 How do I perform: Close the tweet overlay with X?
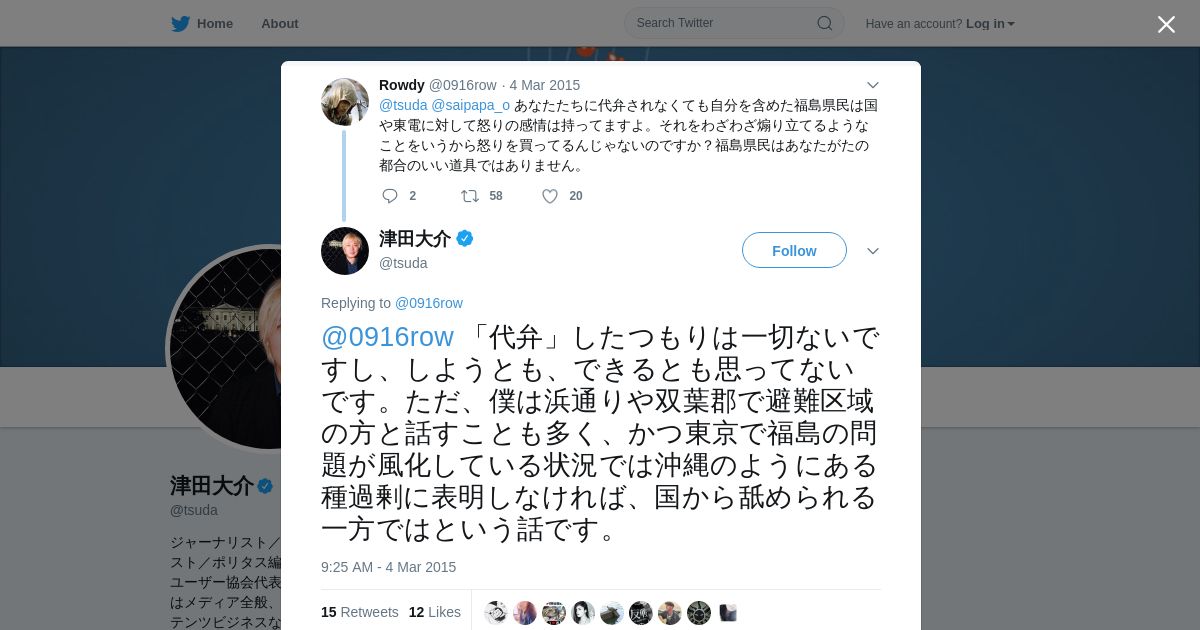coord(1166,24)
